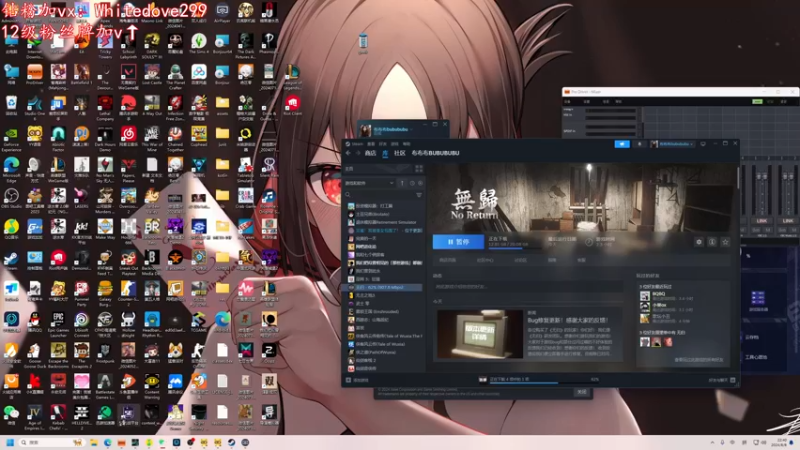
Task: Open No Return game info icon
Action: 712,242
